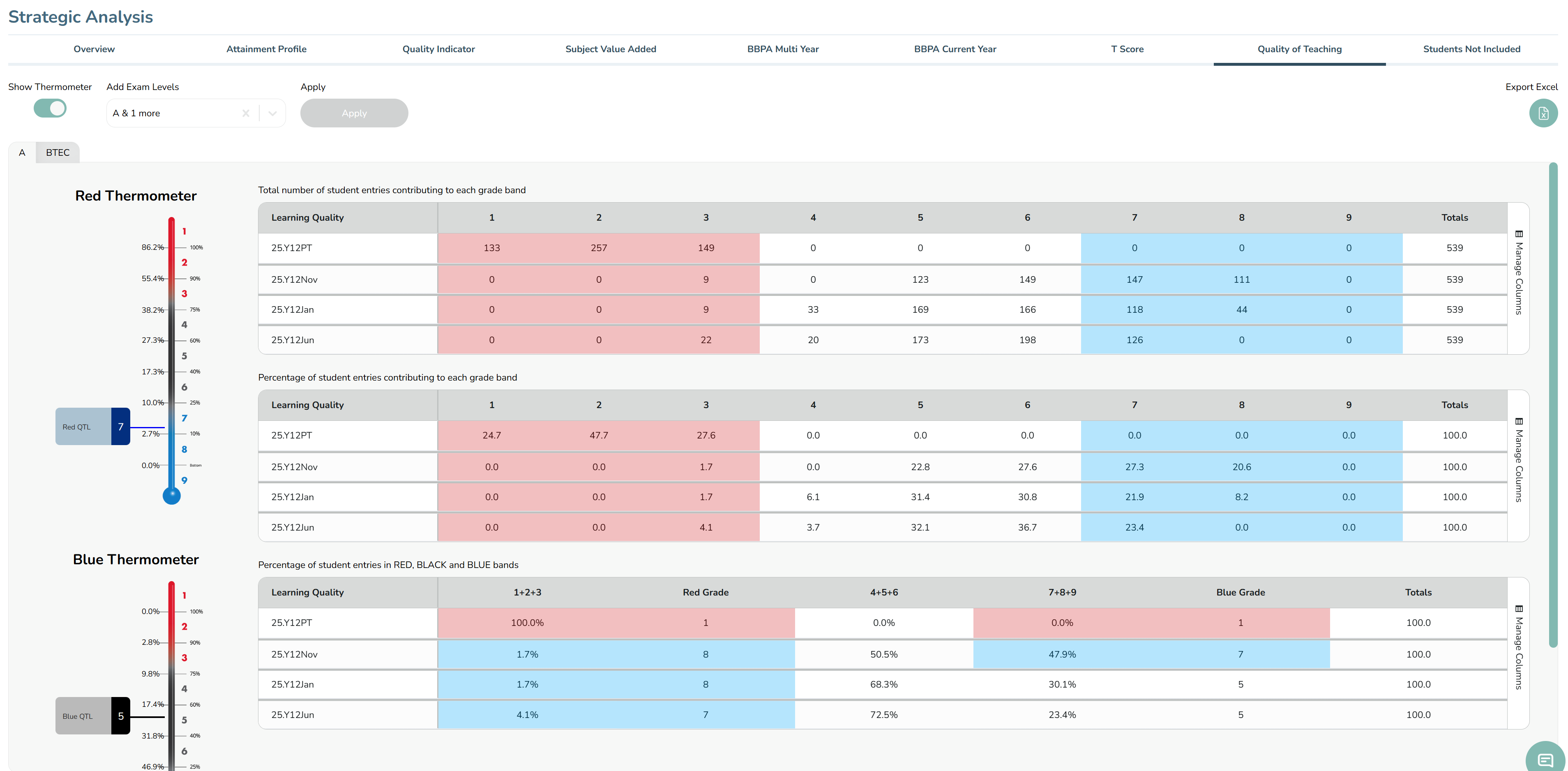Click the 25.Y12Jun row label in first table

293,340
